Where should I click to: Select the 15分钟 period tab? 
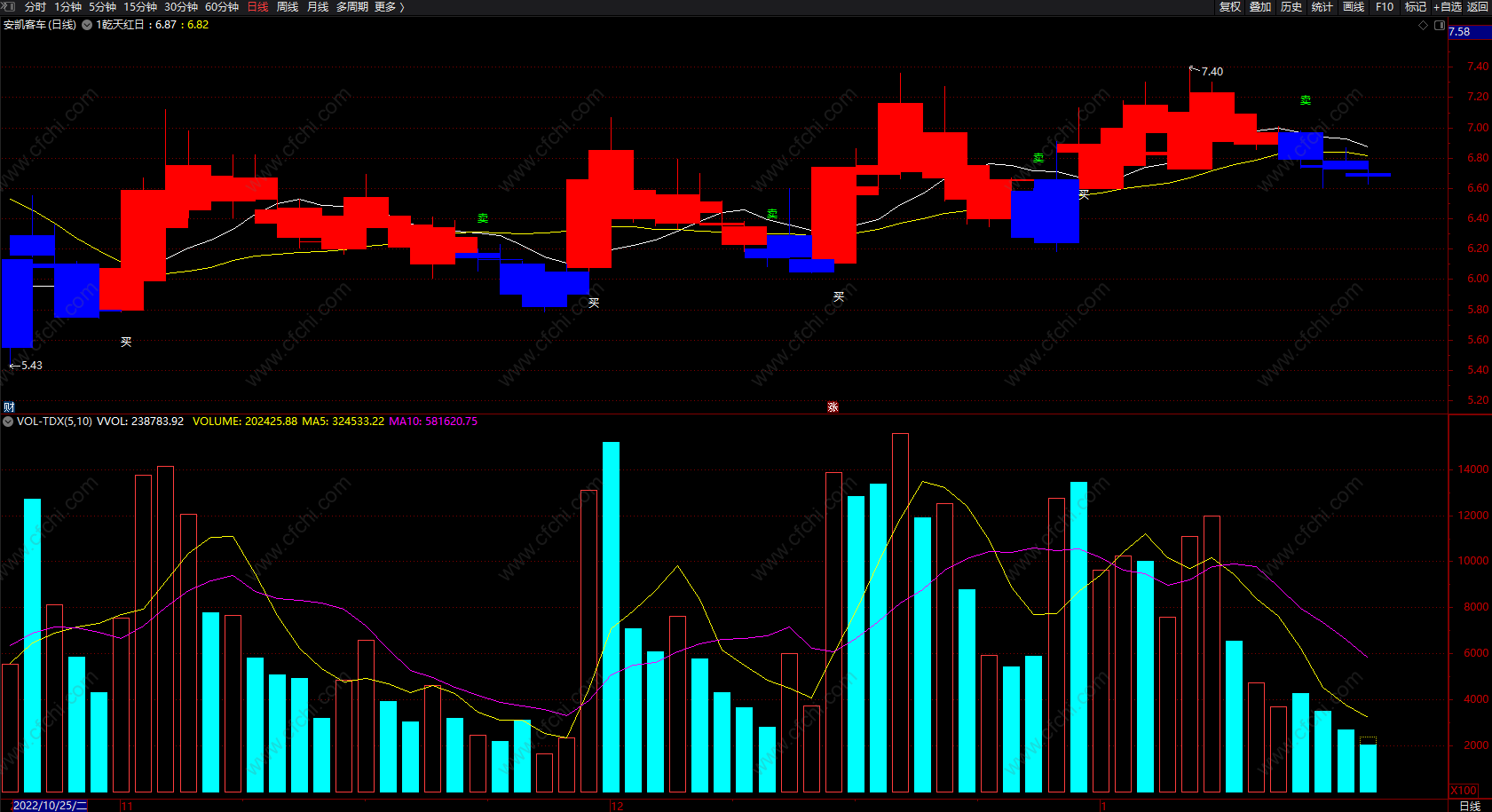140,7
